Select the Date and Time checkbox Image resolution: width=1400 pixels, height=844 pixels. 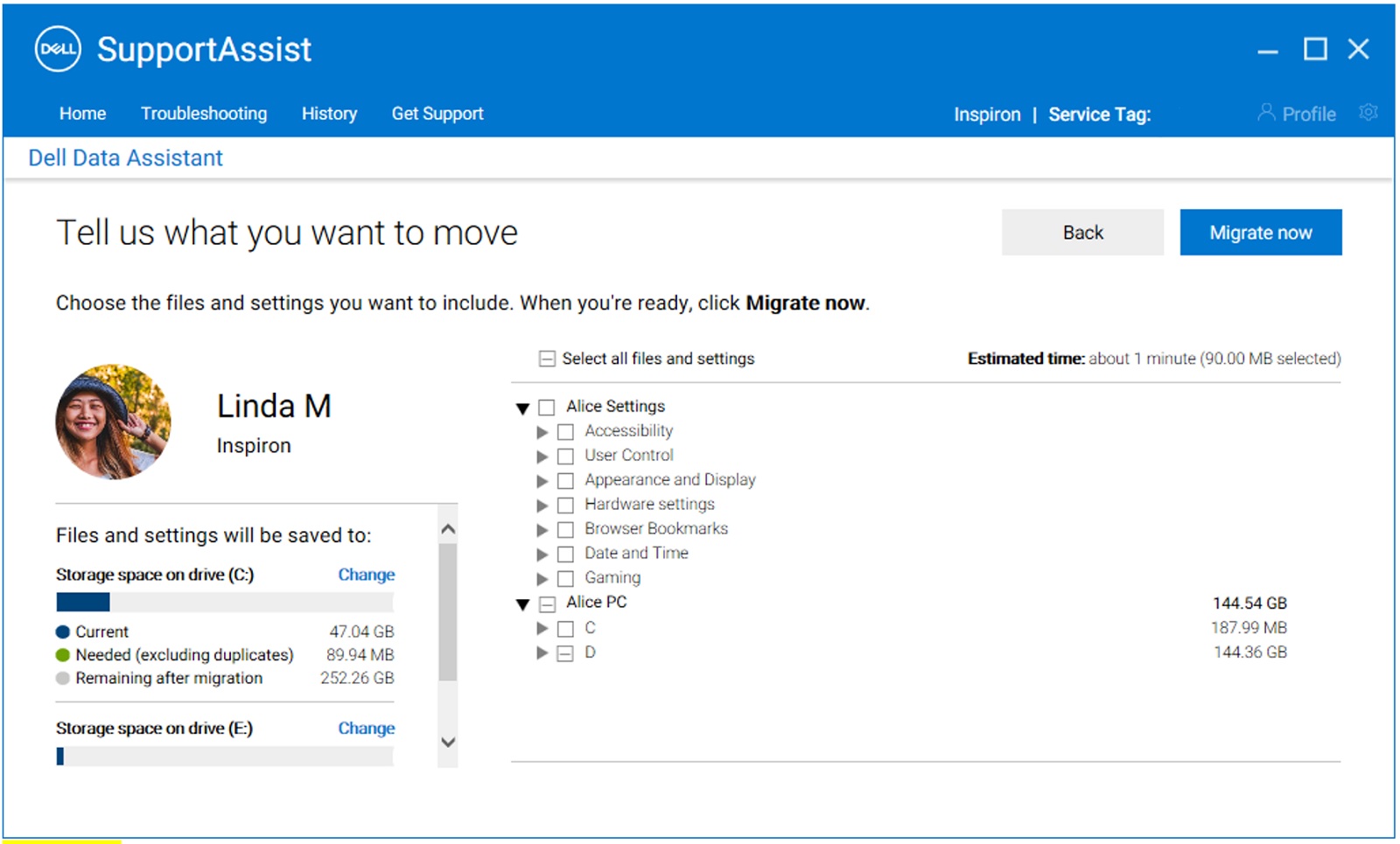pyautogui.click(x=565, y=554)
